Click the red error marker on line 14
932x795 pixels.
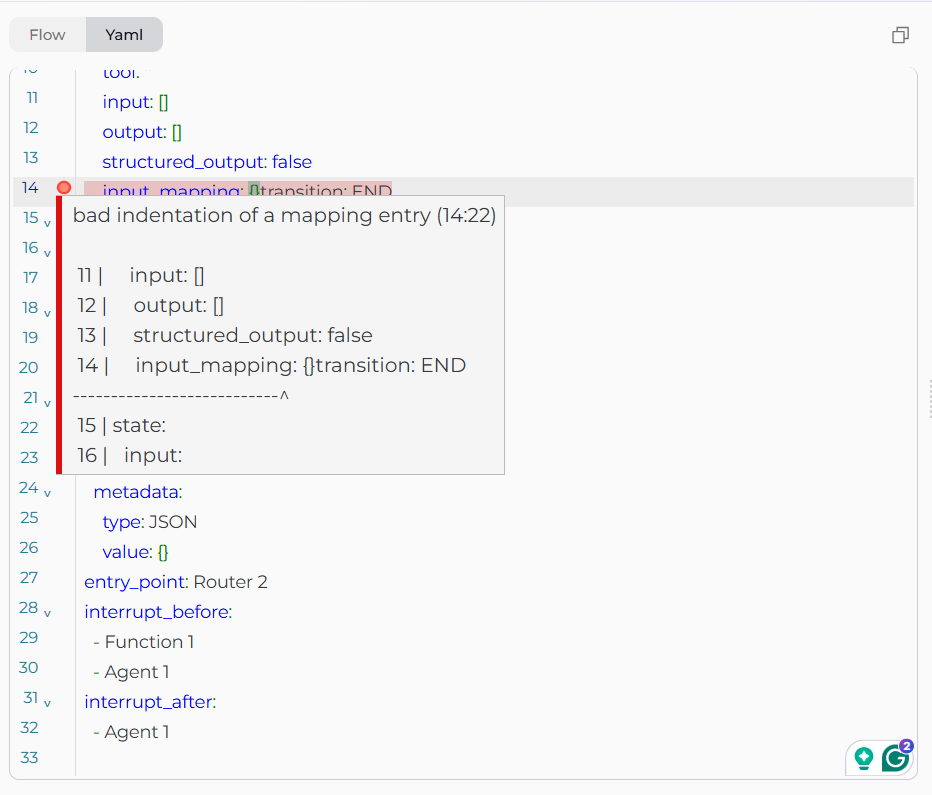click(x=64, y=188)
